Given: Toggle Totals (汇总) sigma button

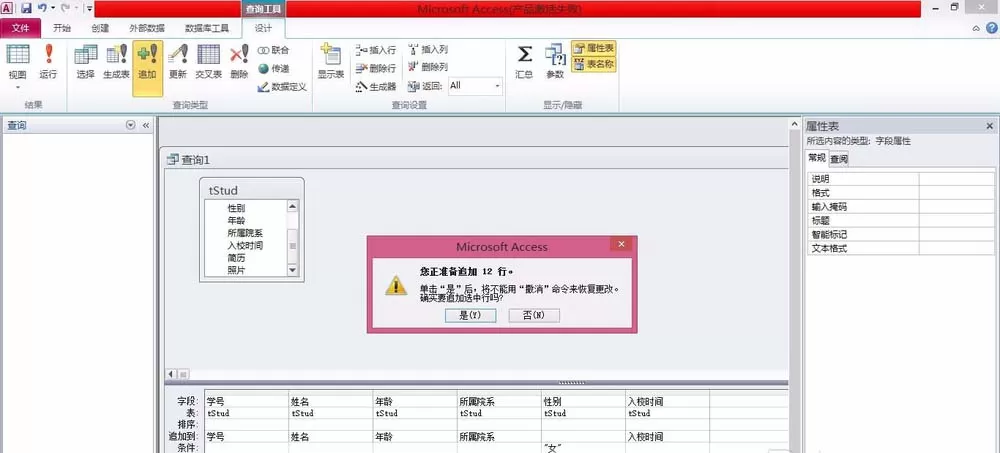Looking at the screenshot, I should pos(524,63).
